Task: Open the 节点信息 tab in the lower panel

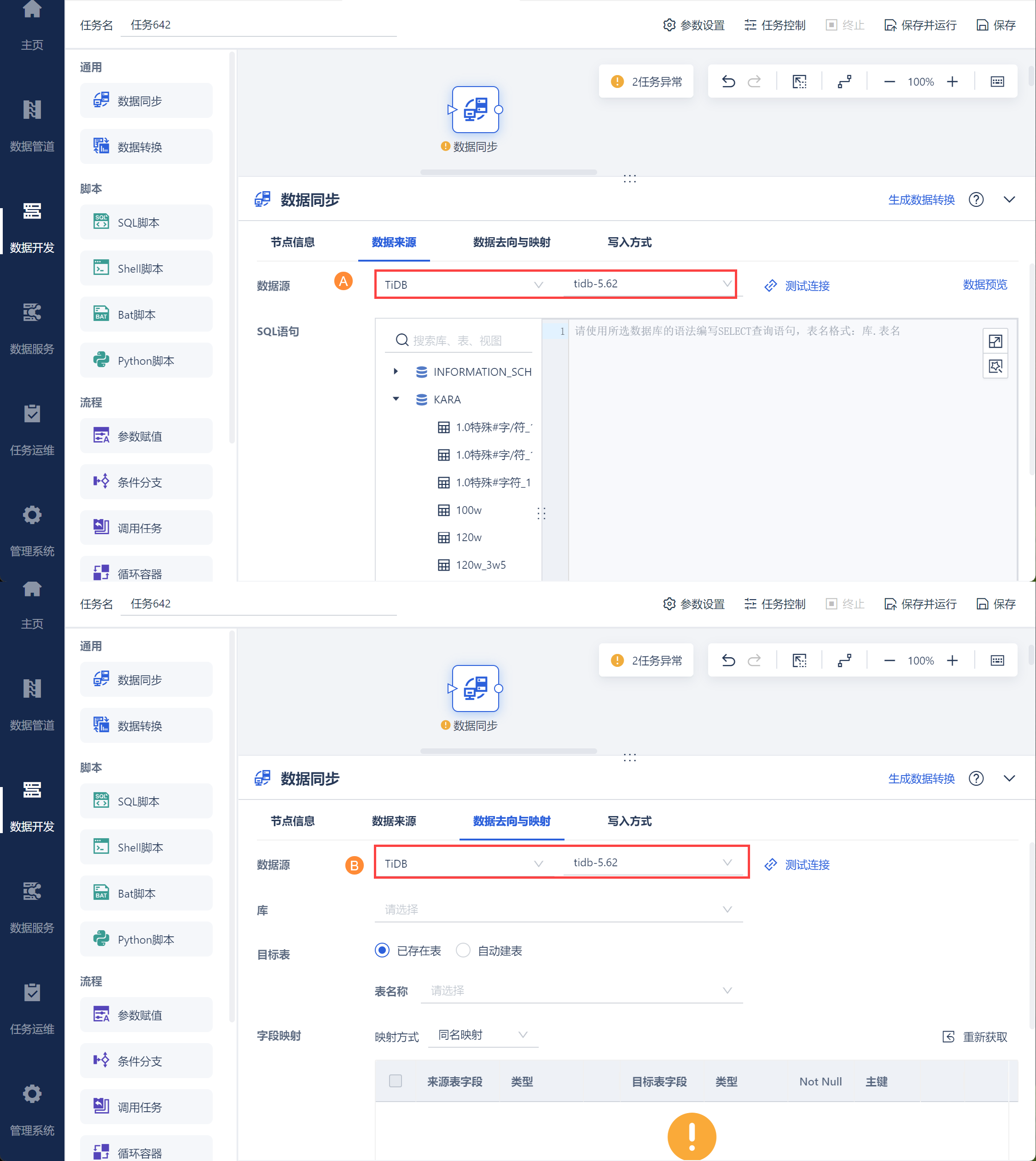Action: (292, 821)
